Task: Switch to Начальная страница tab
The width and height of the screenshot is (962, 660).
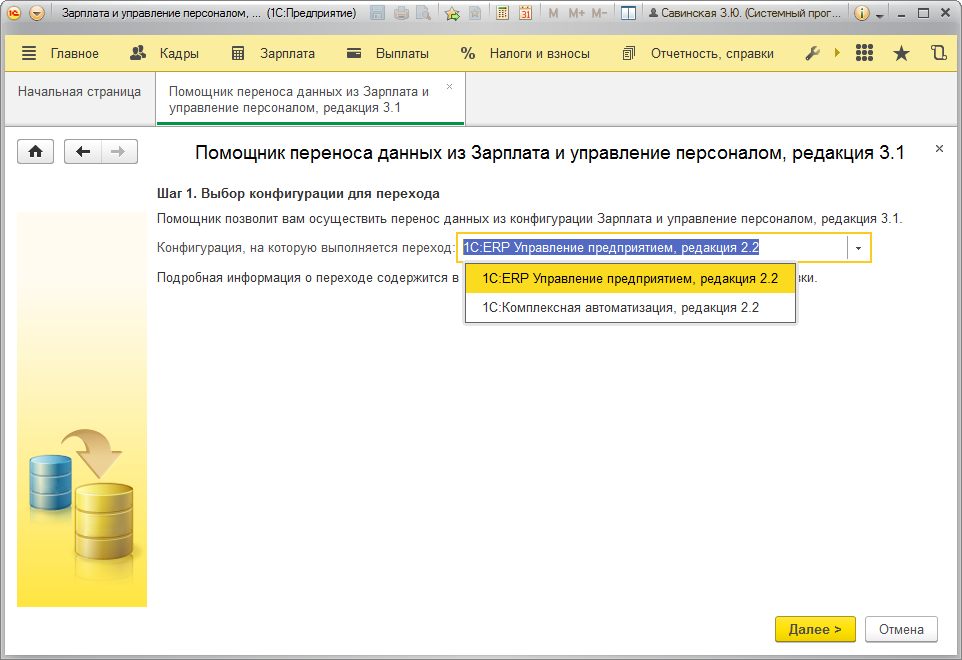Action: (x=79, y=92)
